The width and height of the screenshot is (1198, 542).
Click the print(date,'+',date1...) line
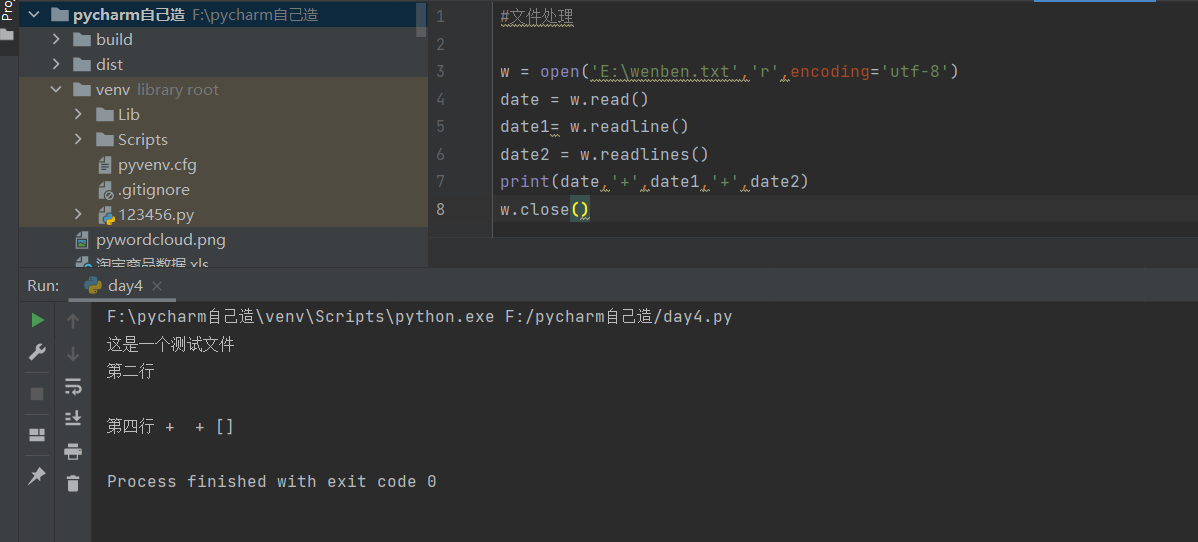click(654, 182)
